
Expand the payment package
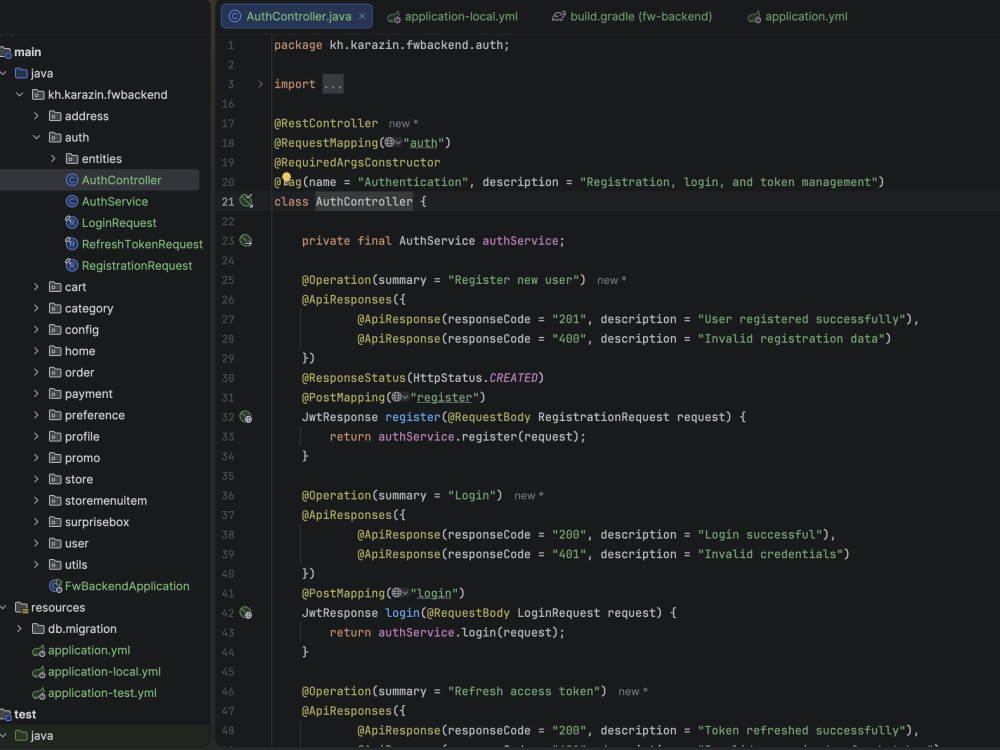[x=36, y=393]
